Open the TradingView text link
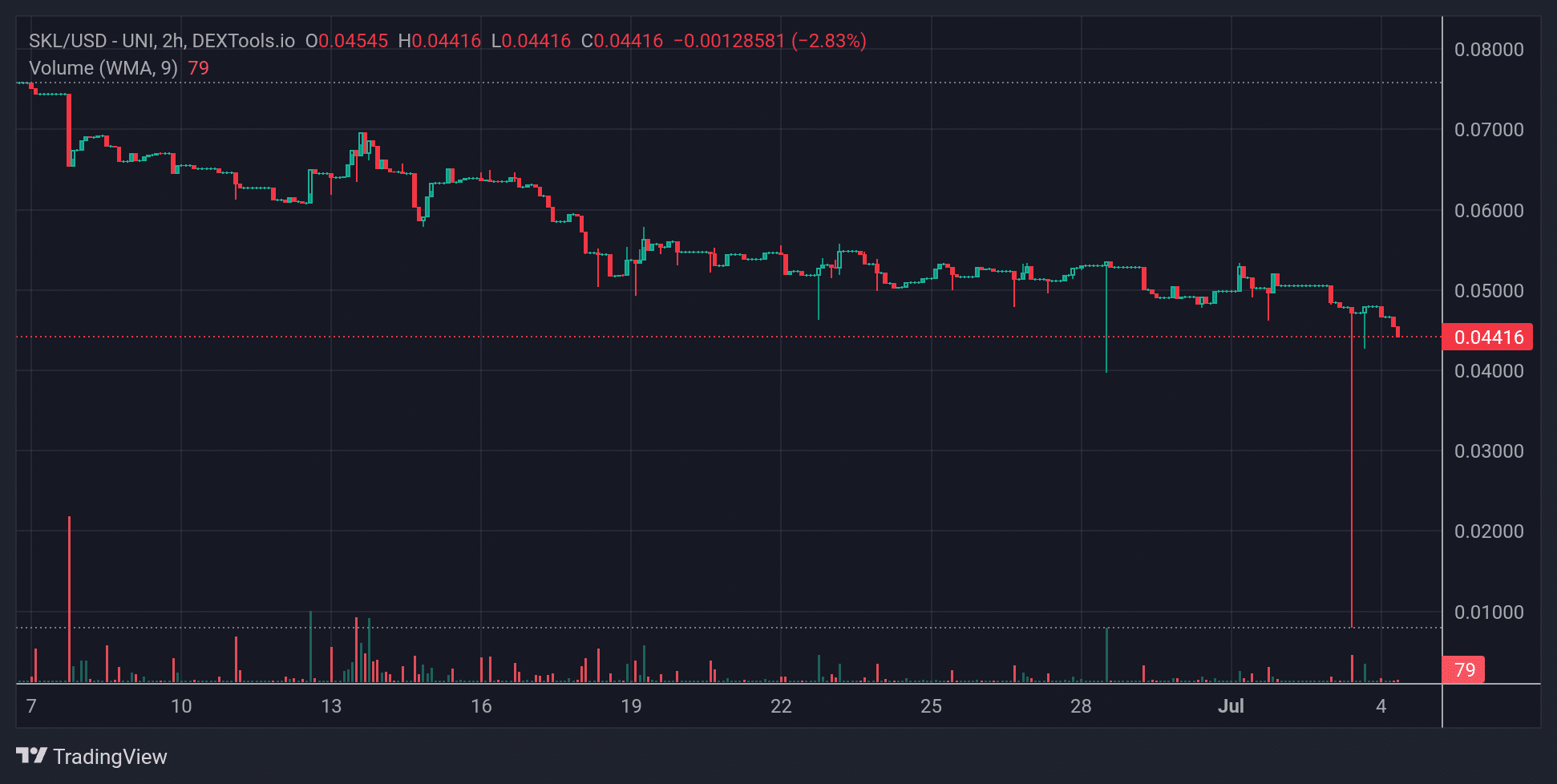Viewport: 1557px width, 784px height. [110, 757]
